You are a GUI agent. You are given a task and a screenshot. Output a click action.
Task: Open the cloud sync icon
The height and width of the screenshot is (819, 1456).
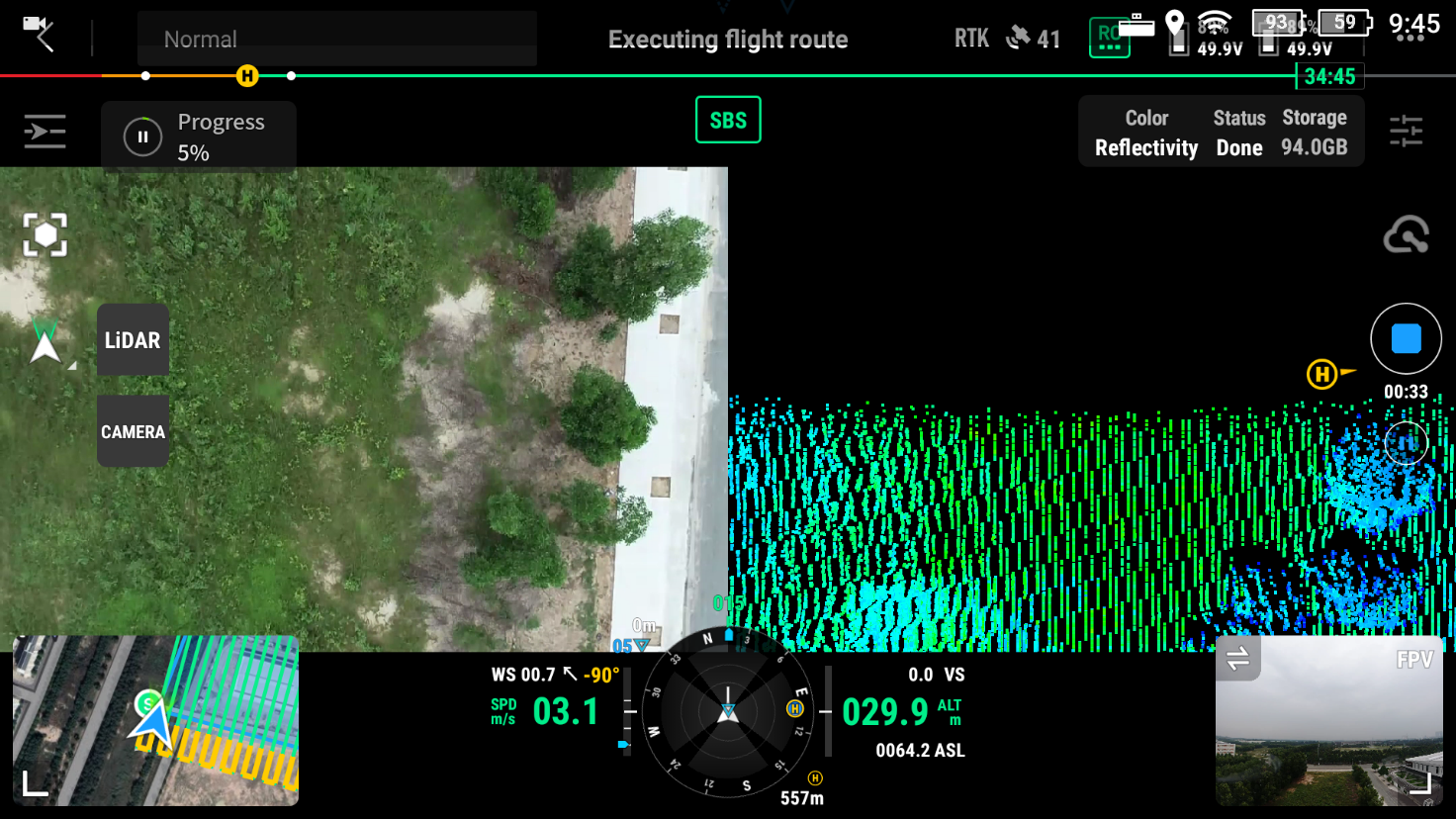click(1406, 235)
